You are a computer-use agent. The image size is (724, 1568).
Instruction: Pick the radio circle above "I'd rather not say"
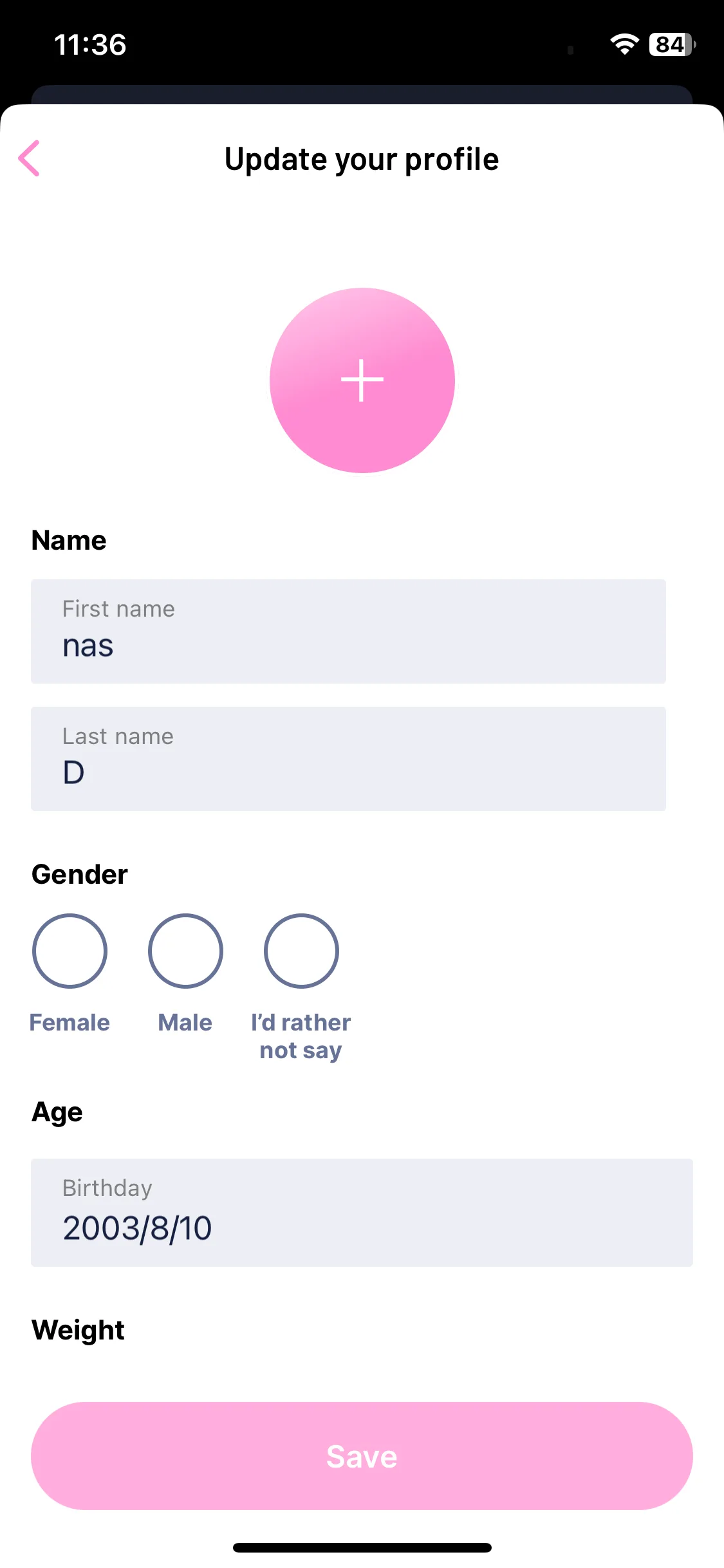[301, 951]
